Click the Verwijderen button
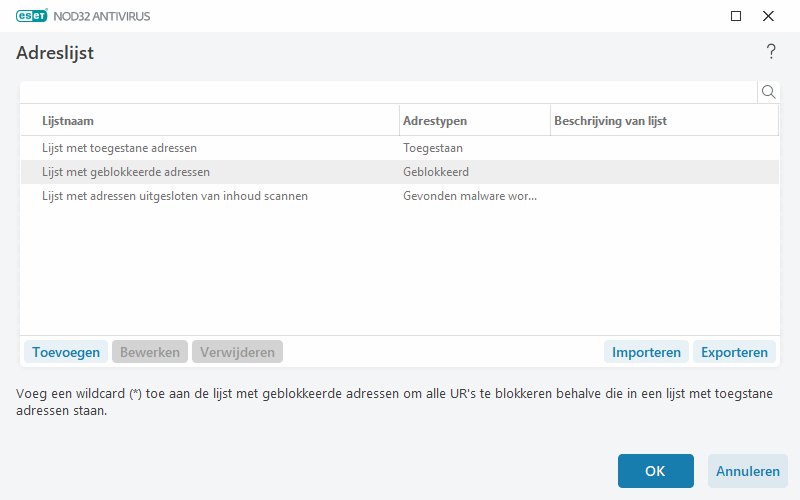 pos(238,352)
